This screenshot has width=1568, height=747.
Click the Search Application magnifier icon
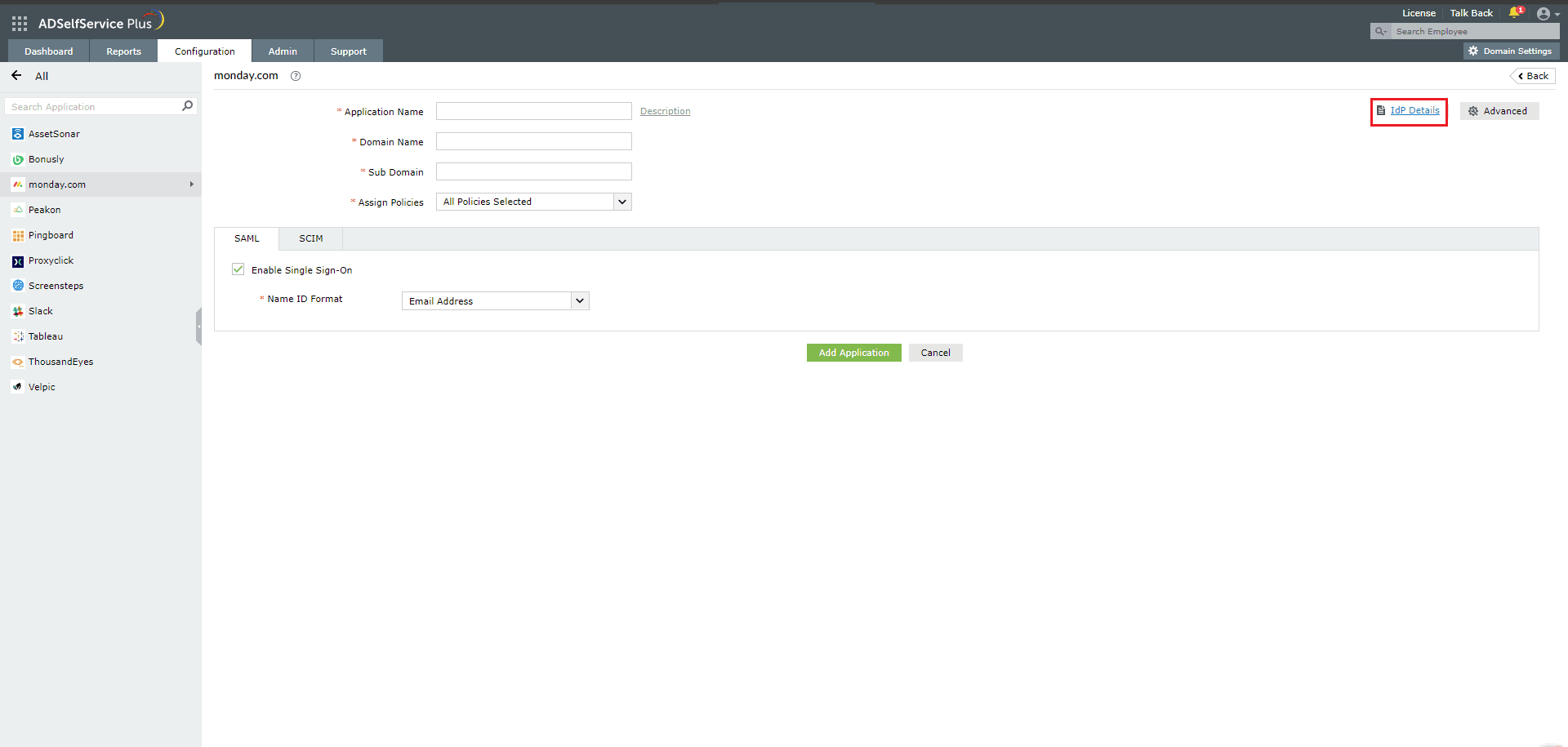pos(187,106)
